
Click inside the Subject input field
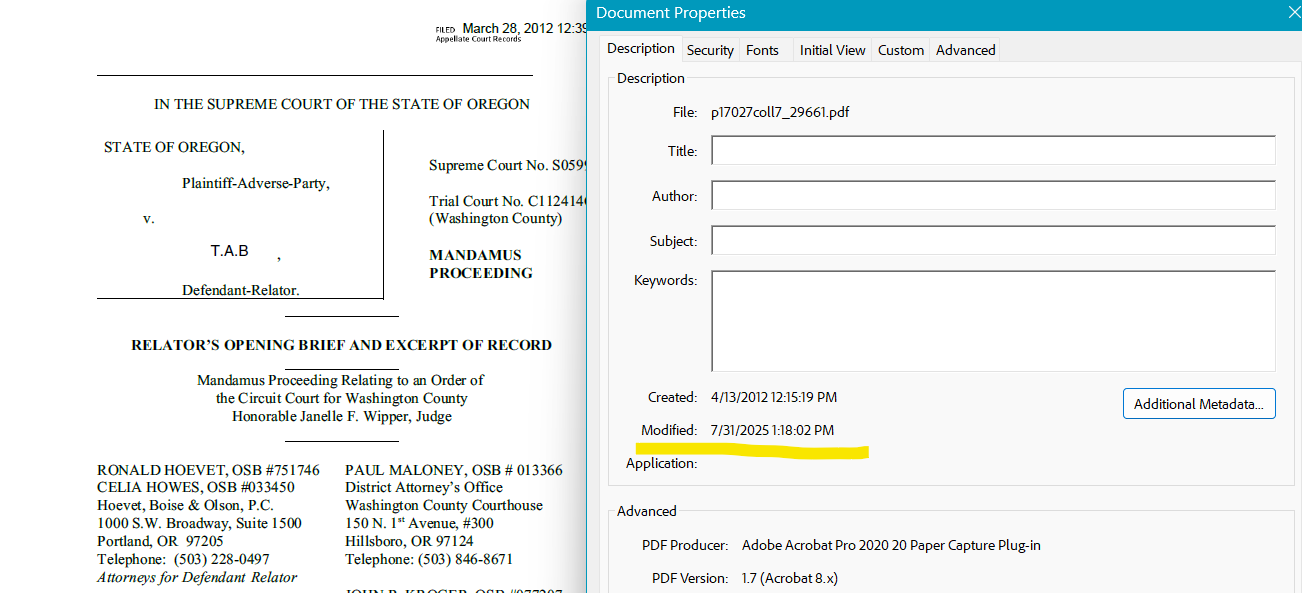pyautogui.click(x=993, y=240)
